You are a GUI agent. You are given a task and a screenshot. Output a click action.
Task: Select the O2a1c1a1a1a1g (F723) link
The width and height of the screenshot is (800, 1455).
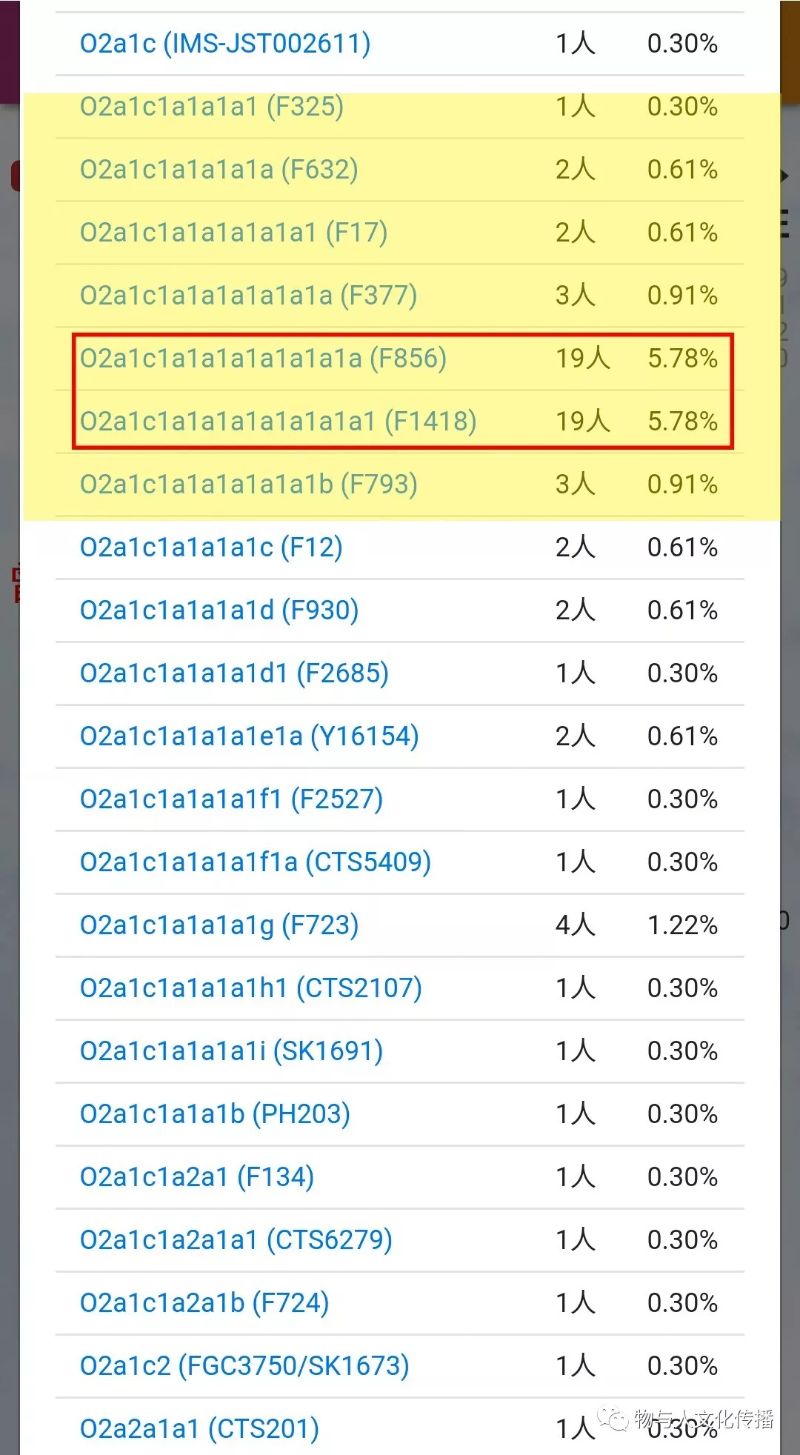coord(219,926)
